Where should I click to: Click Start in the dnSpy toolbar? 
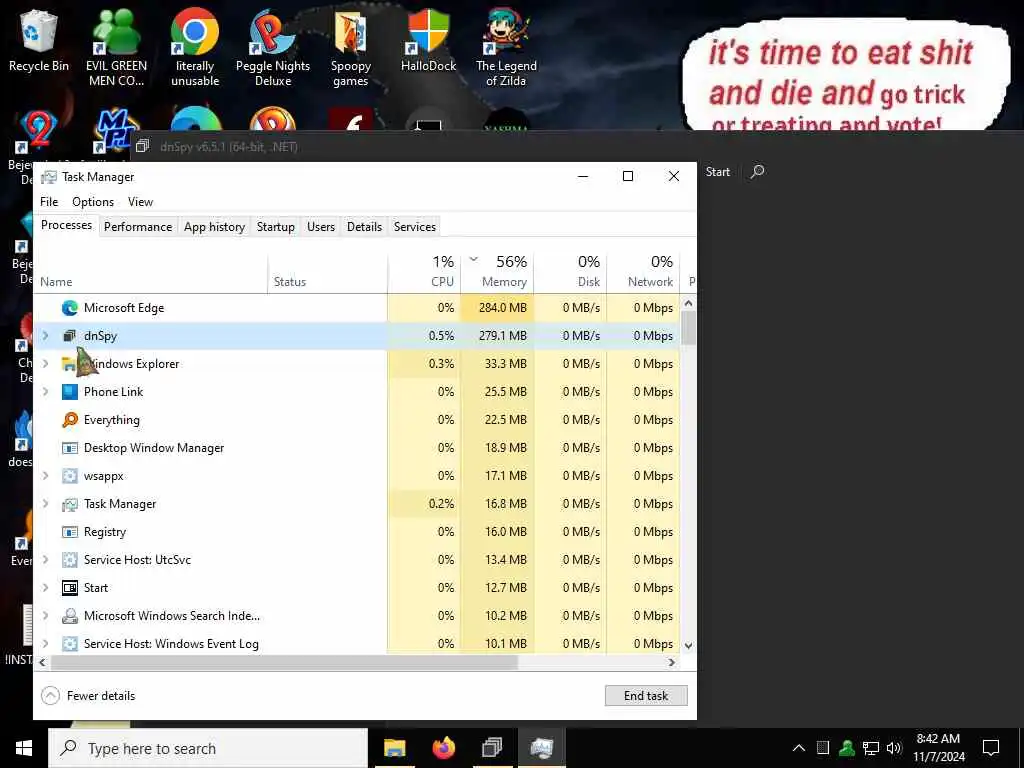718,172
